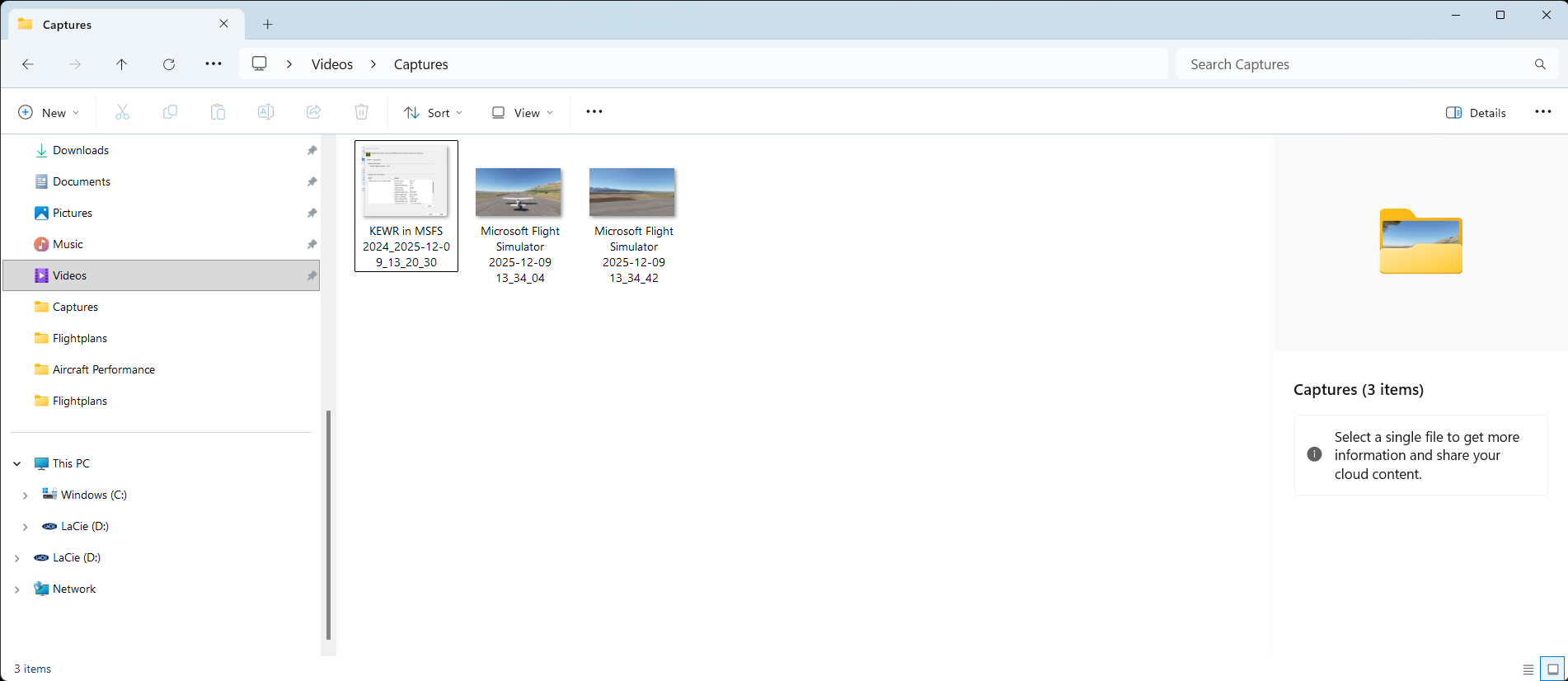Click the Cut scissors icon

[x=122, y=112]
